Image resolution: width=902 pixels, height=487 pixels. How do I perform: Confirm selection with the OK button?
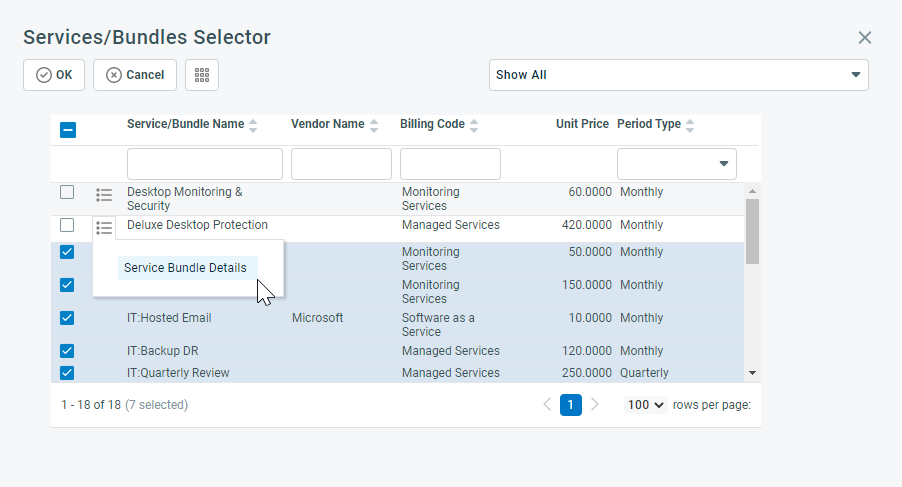(54, 75)
